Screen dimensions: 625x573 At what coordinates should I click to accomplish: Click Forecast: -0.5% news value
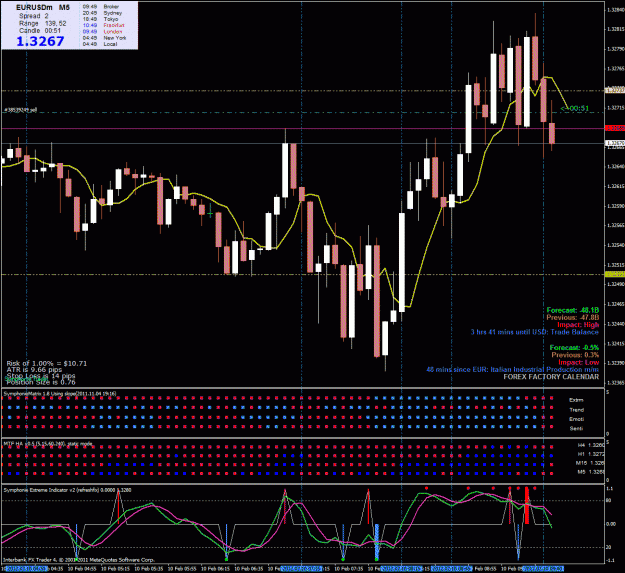(574, 347)
